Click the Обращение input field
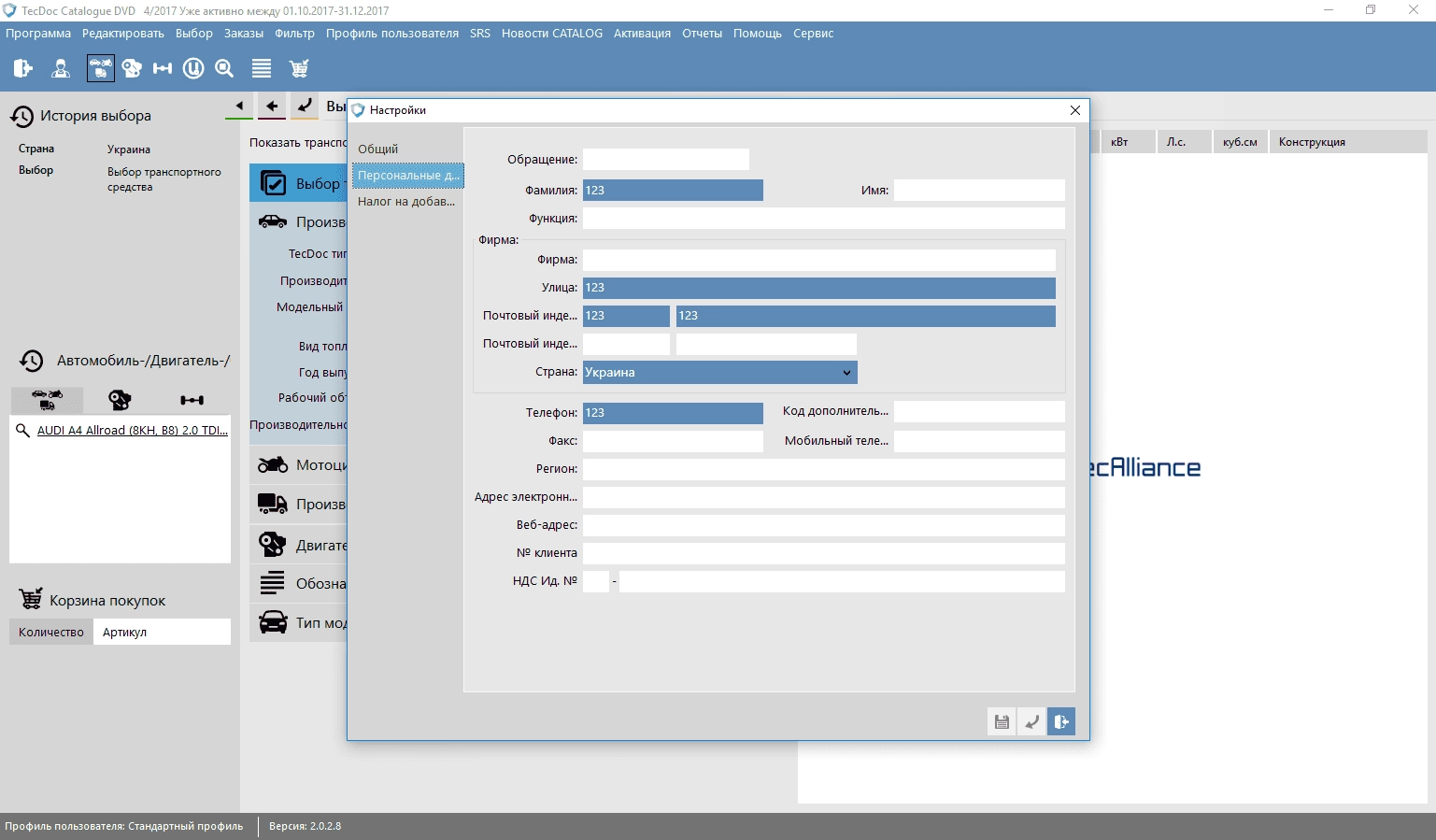1436x840 pixels. (x=665, y=160)
